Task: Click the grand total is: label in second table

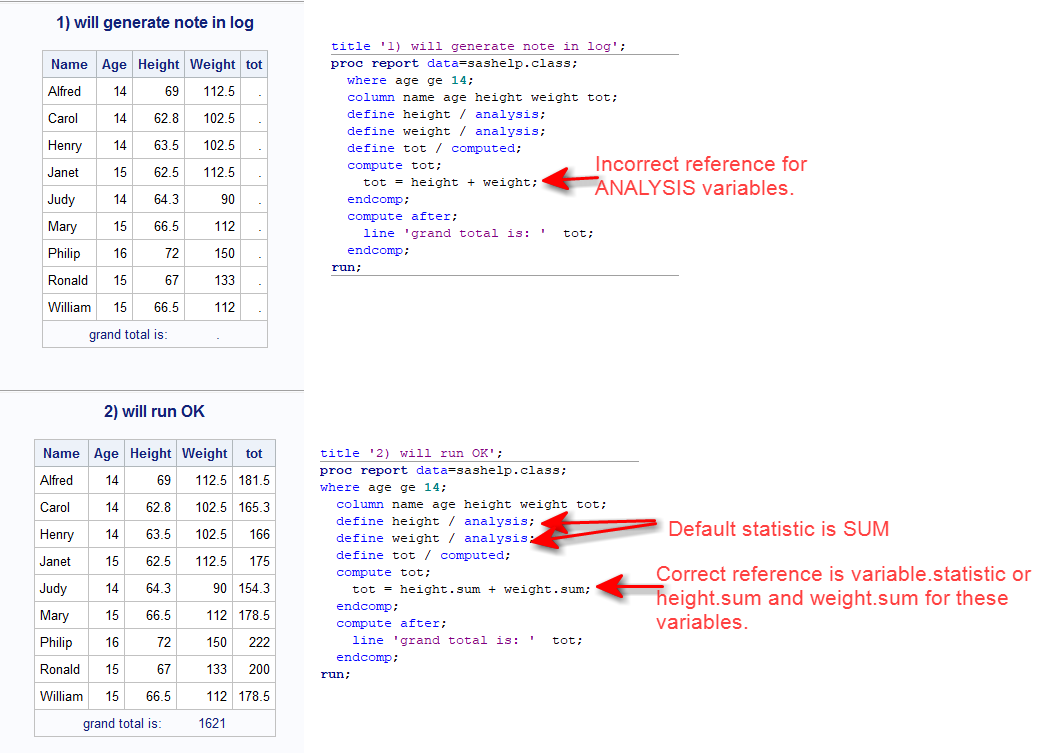Action: pos(120,723)
